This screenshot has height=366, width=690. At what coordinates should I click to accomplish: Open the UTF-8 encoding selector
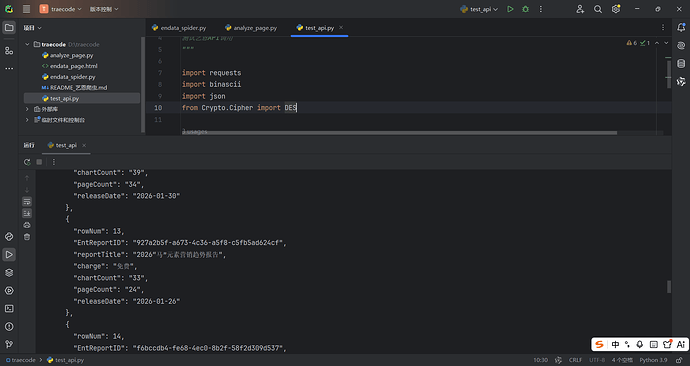tap(597, 360)
